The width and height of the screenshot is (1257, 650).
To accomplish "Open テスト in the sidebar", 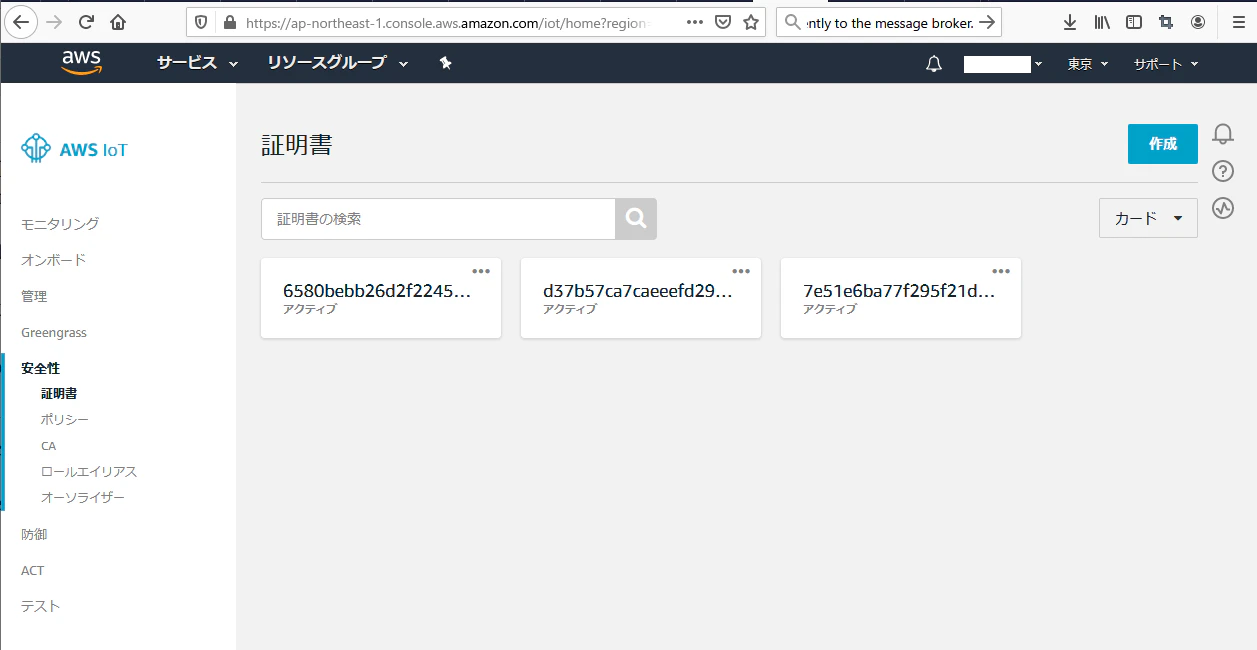I will 41,606.
